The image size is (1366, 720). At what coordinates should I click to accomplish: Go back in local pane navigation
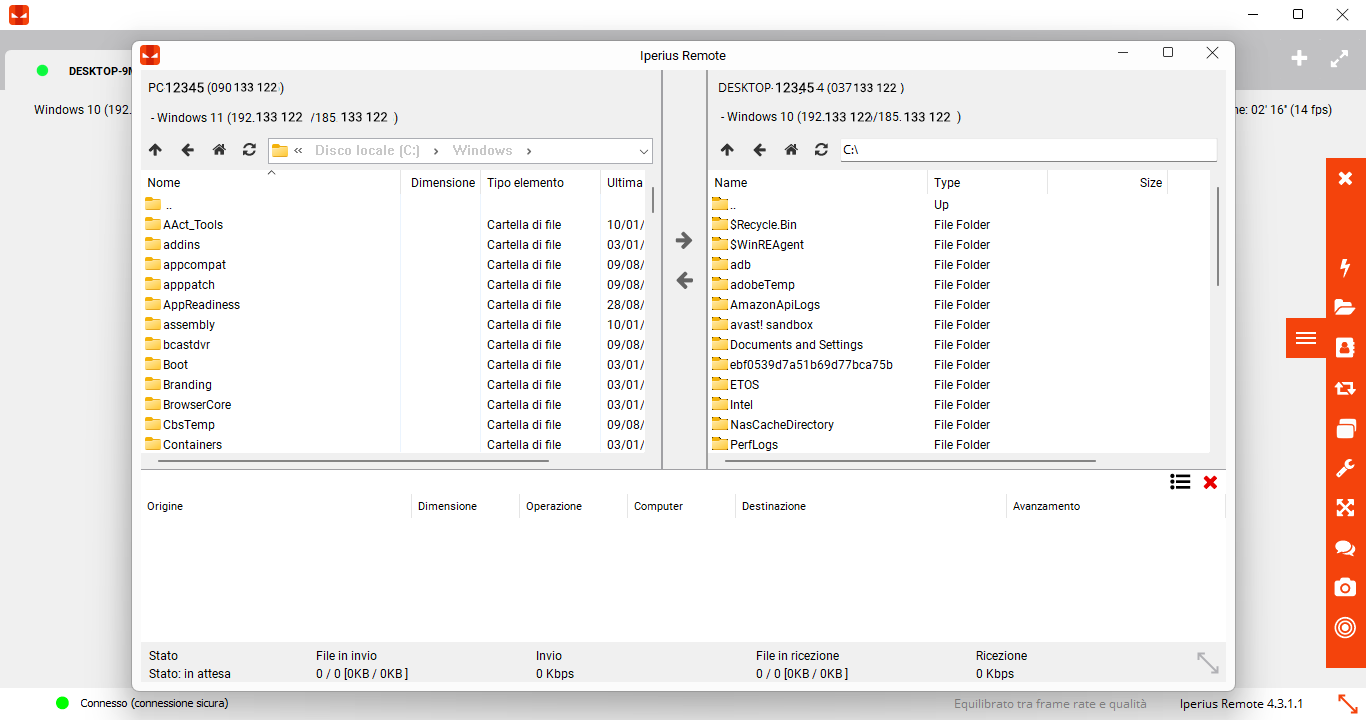click(187, 150)
